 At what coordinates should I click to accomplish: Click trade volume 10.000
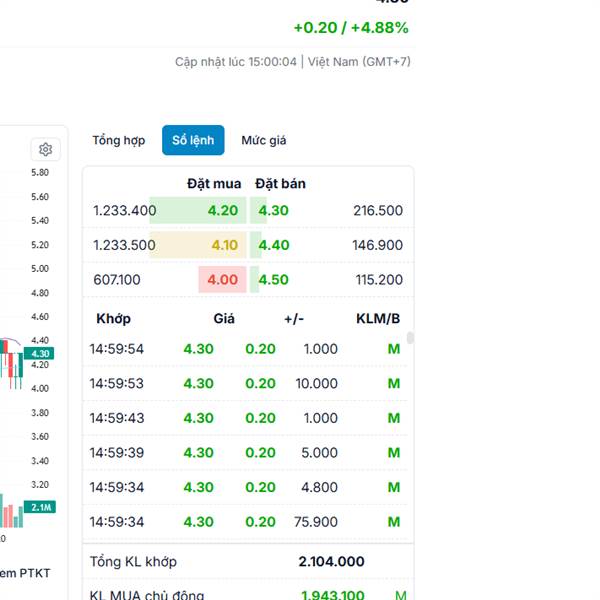pyautogui.click(x=316, y=383)
